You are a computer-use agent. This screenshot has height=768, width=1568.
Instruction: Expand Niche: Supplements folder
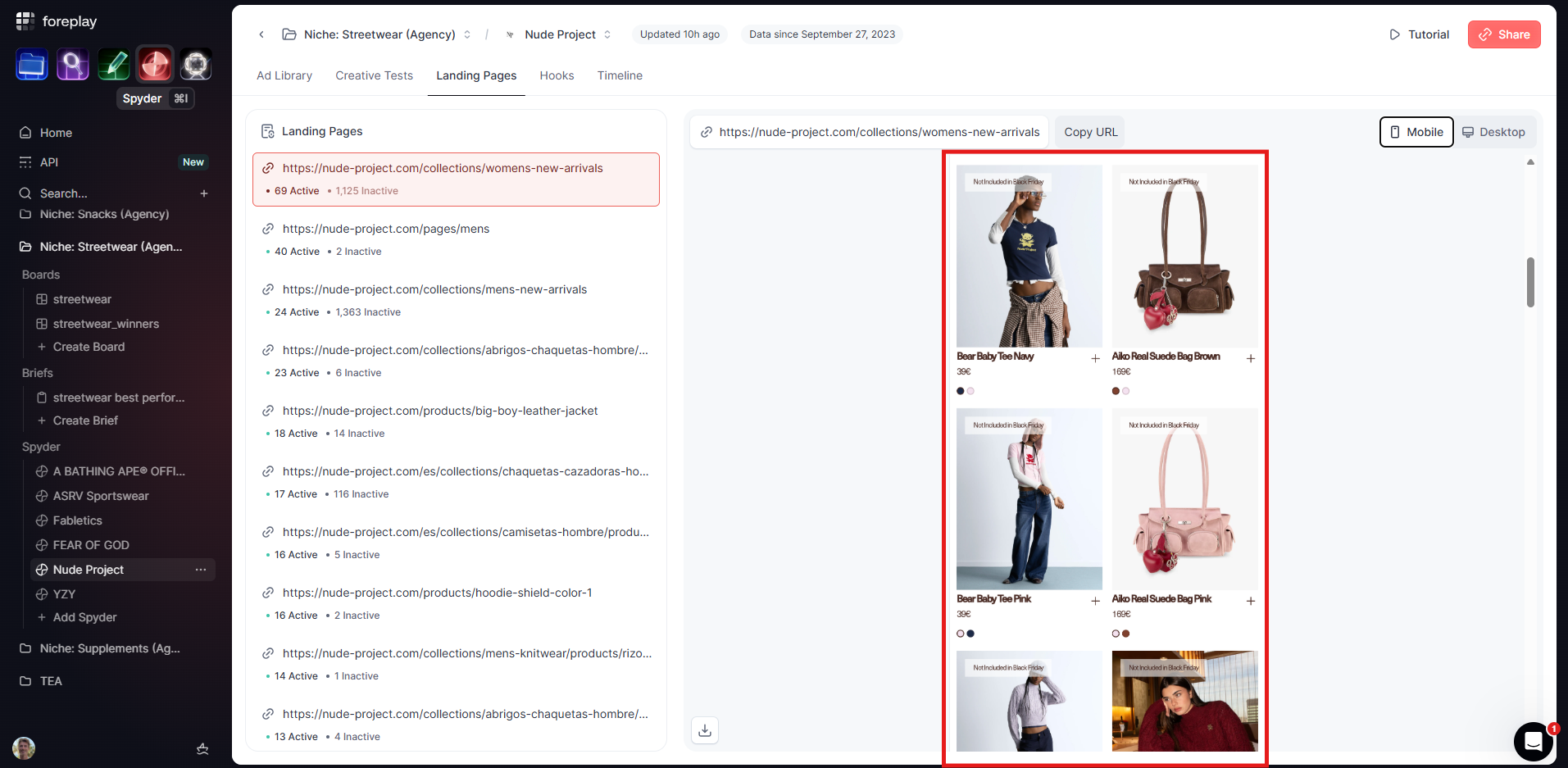(110, 648)
